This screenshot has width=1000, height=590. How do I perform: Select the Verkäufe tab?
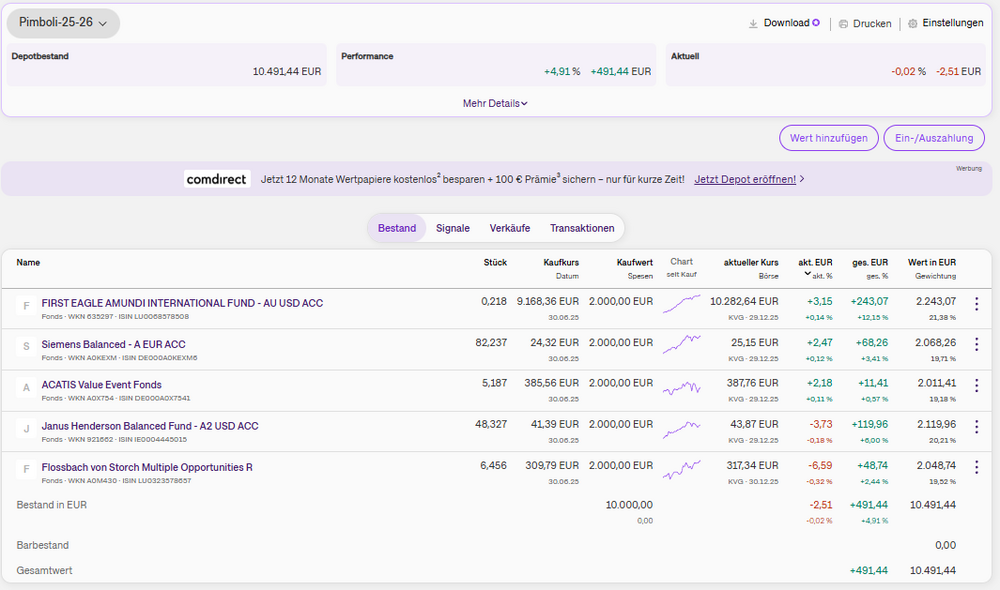pyautogui.click(x=509, y=228)
